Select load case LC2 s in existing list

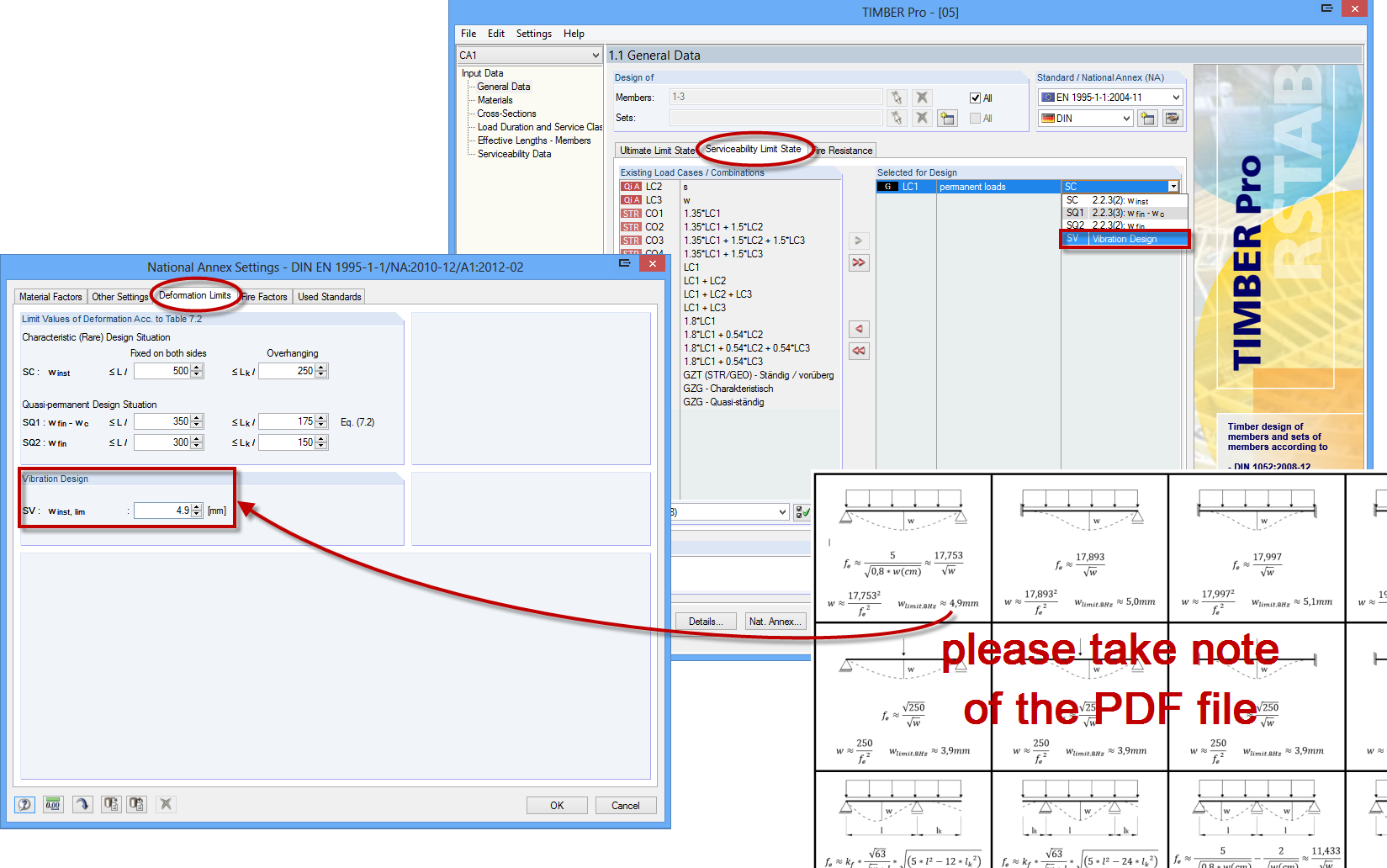(730, 187)
